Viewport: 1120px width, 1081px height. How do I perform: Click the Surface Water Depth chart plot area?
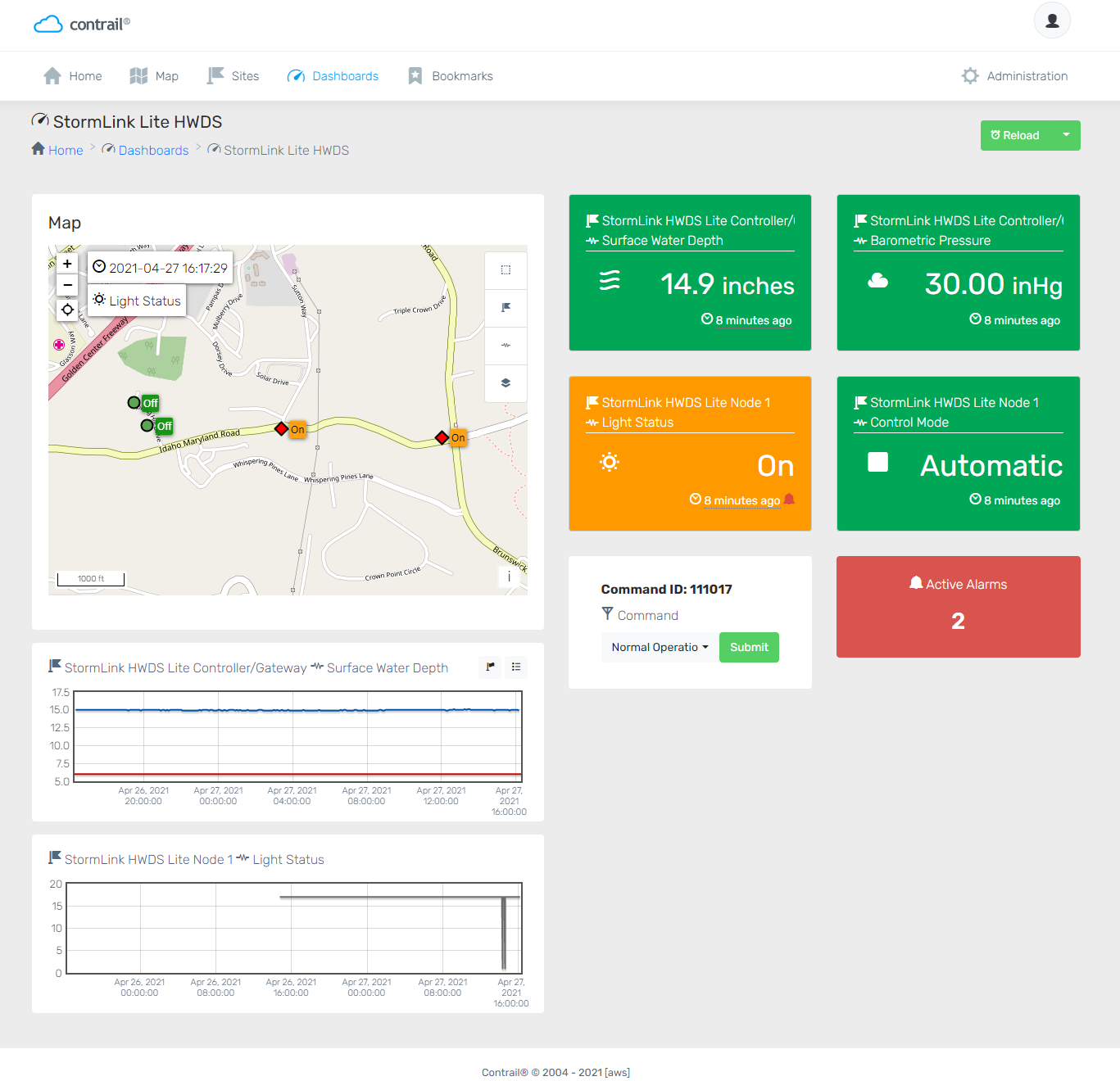coord(297,736)
